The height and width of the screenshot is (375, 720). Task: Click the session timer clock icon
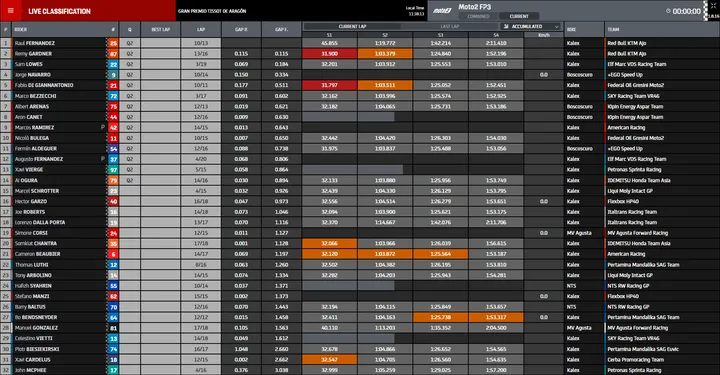[668, 11]
